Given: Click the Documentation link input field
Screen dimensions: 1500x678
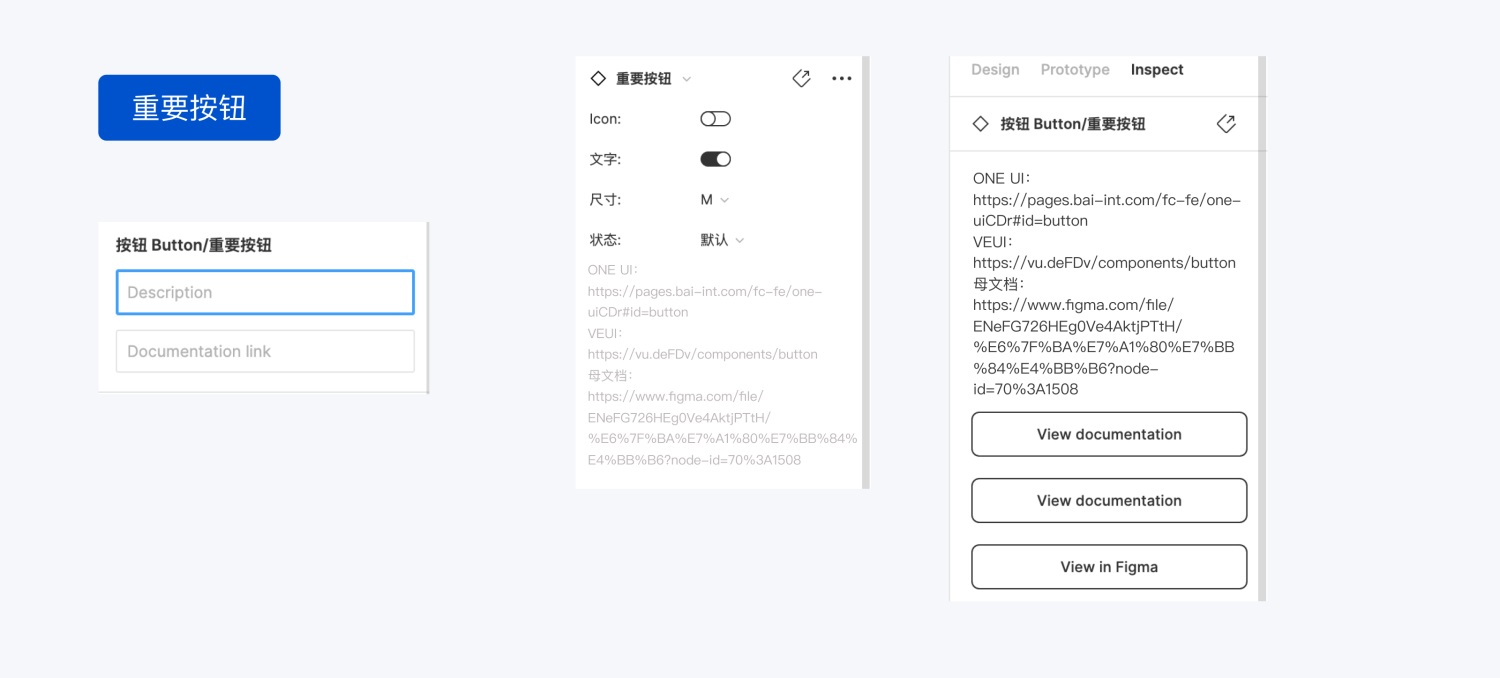Looking at the screenshot, I should coord(265,351).
